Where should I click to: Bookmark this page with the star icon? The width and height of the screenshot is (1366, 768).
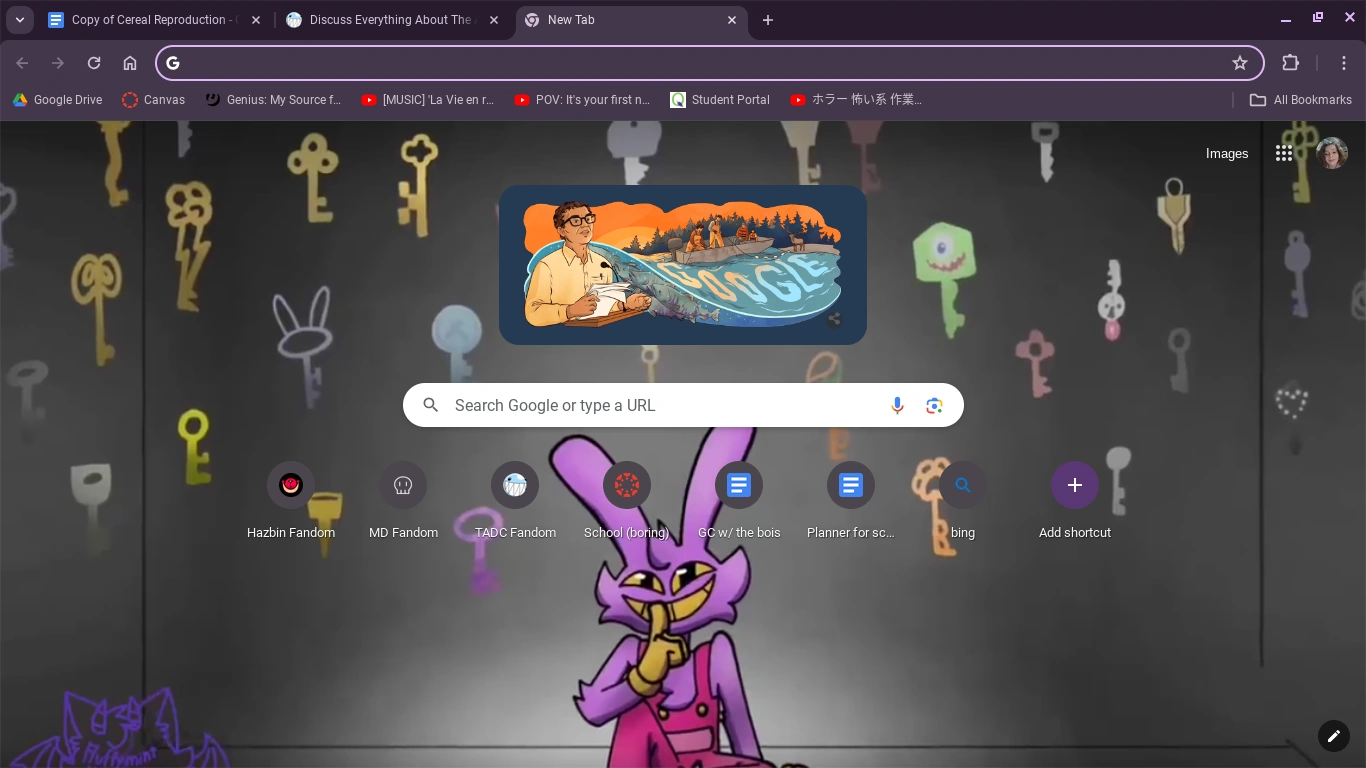(1240, 62)
